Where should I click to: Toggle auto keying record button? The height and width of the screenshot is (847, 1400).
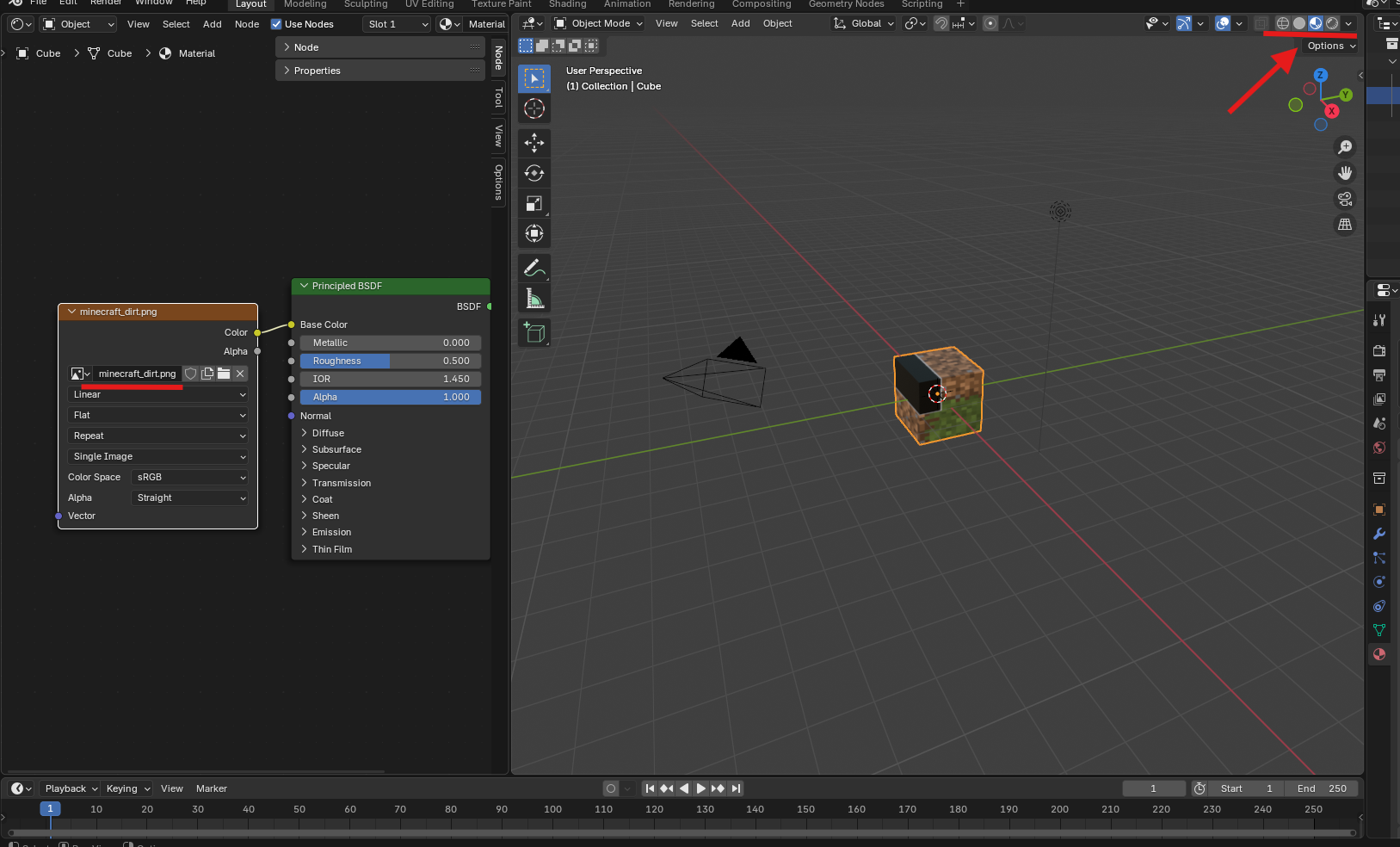click(610, 788)
